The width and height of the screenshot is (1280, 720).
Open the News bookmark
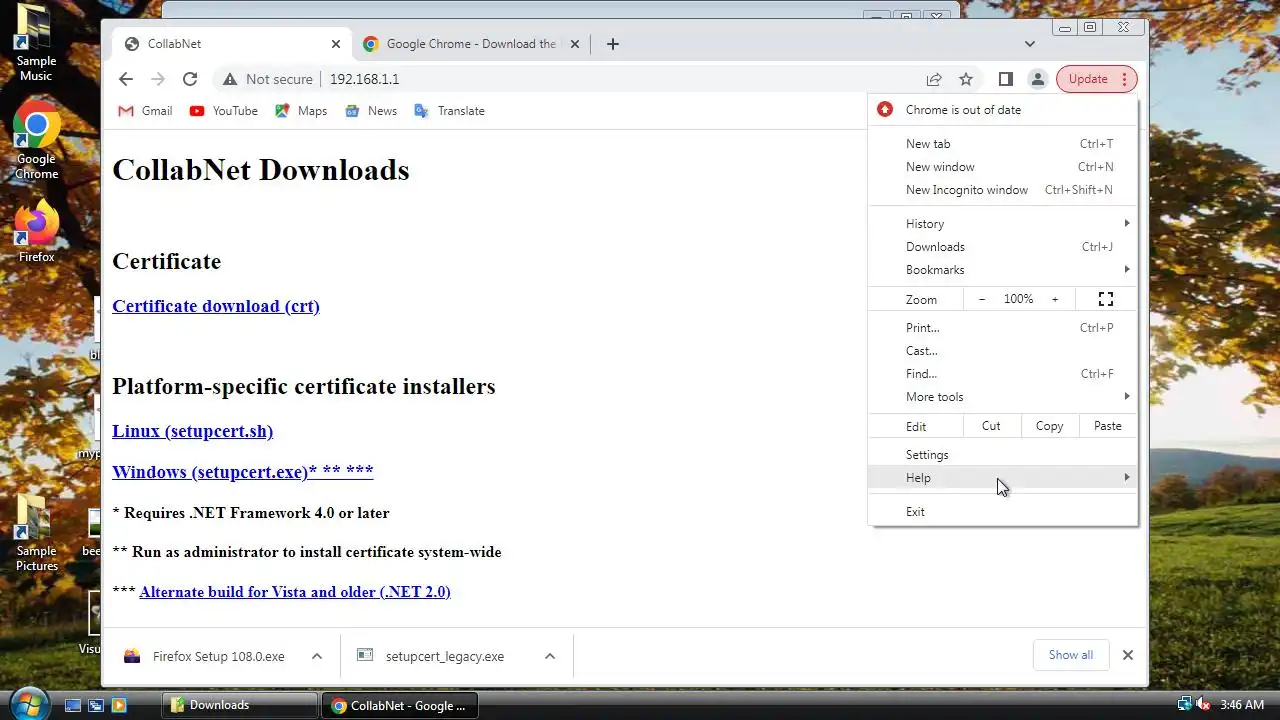click(371, 111)
